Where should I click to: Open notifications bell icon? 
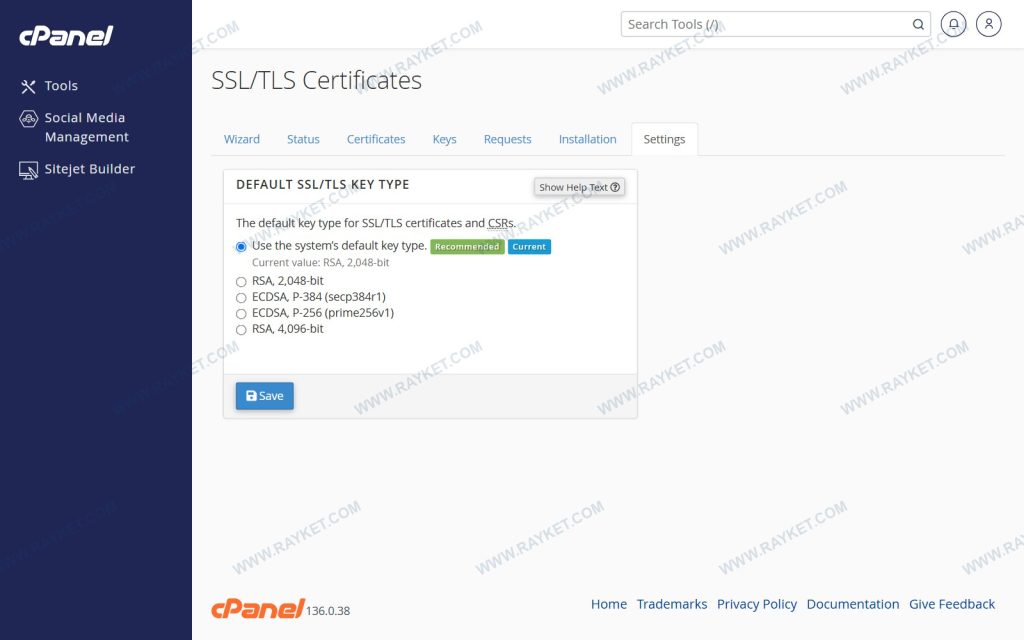coord(953,24)
